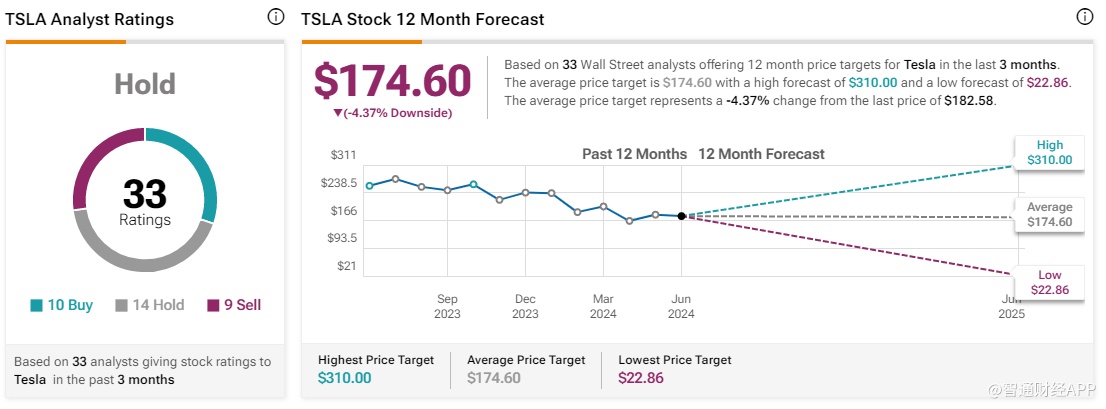
Task: Select the 12 Month Forecast chart heading
Action: point(761,154)
